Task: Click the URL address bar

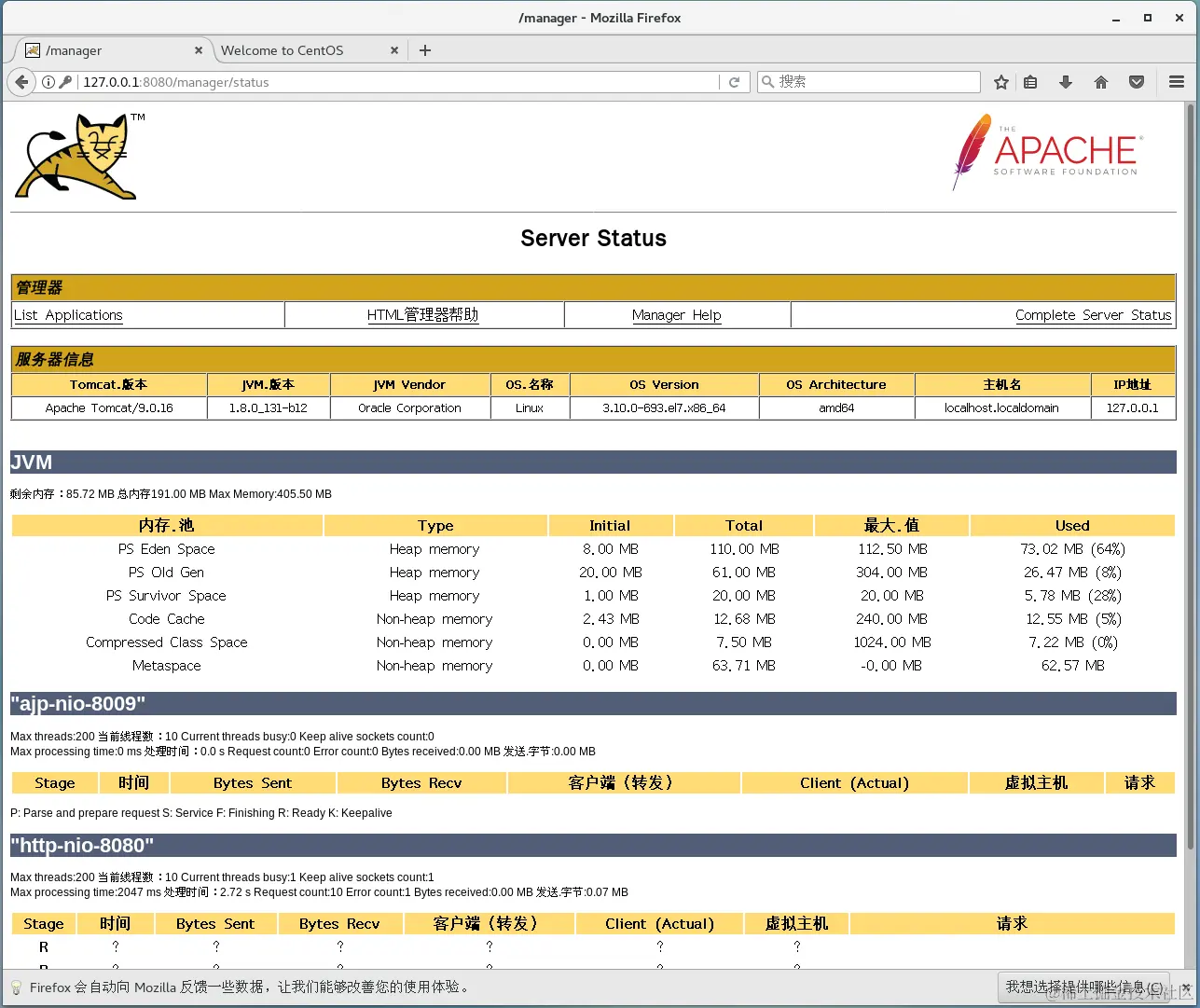Action: point(399,82)
